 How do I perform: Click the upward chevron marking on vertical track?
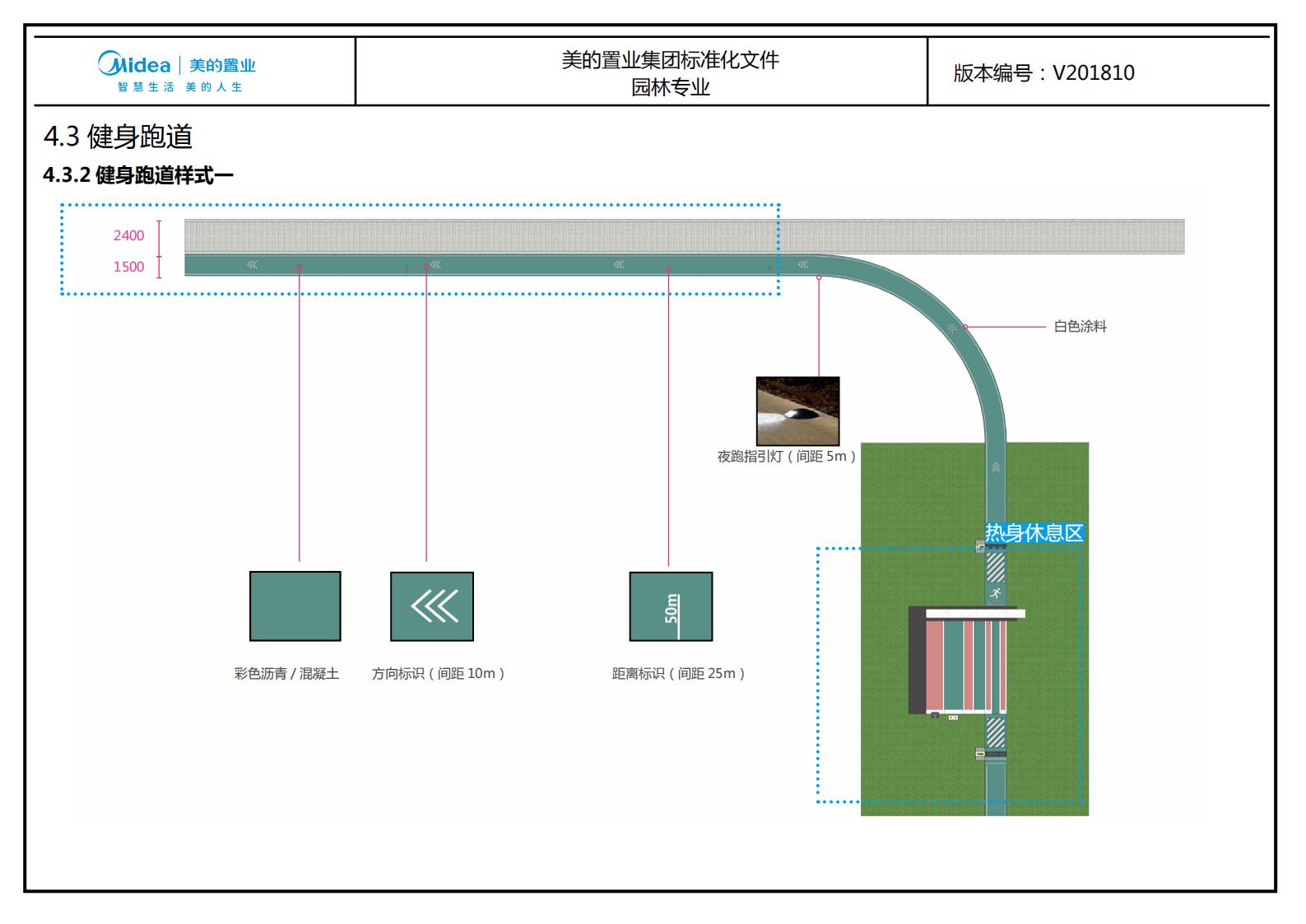(996, 467)
